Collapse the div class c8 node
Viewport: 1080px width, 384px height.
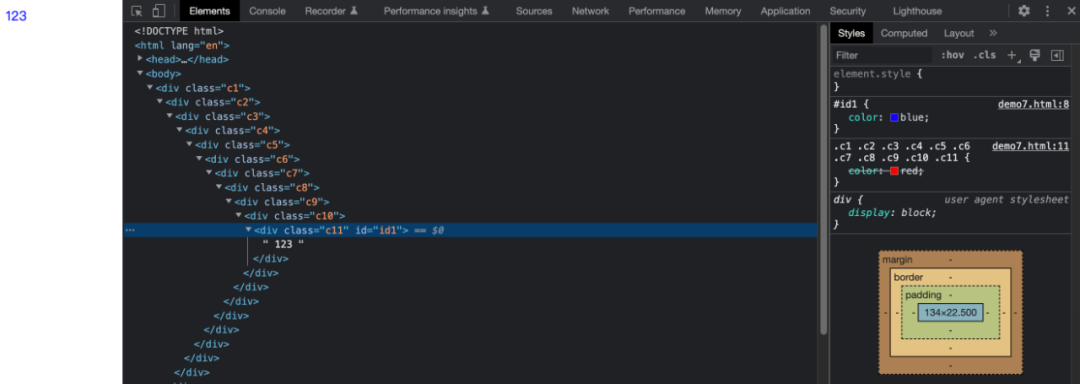[219, 187]
